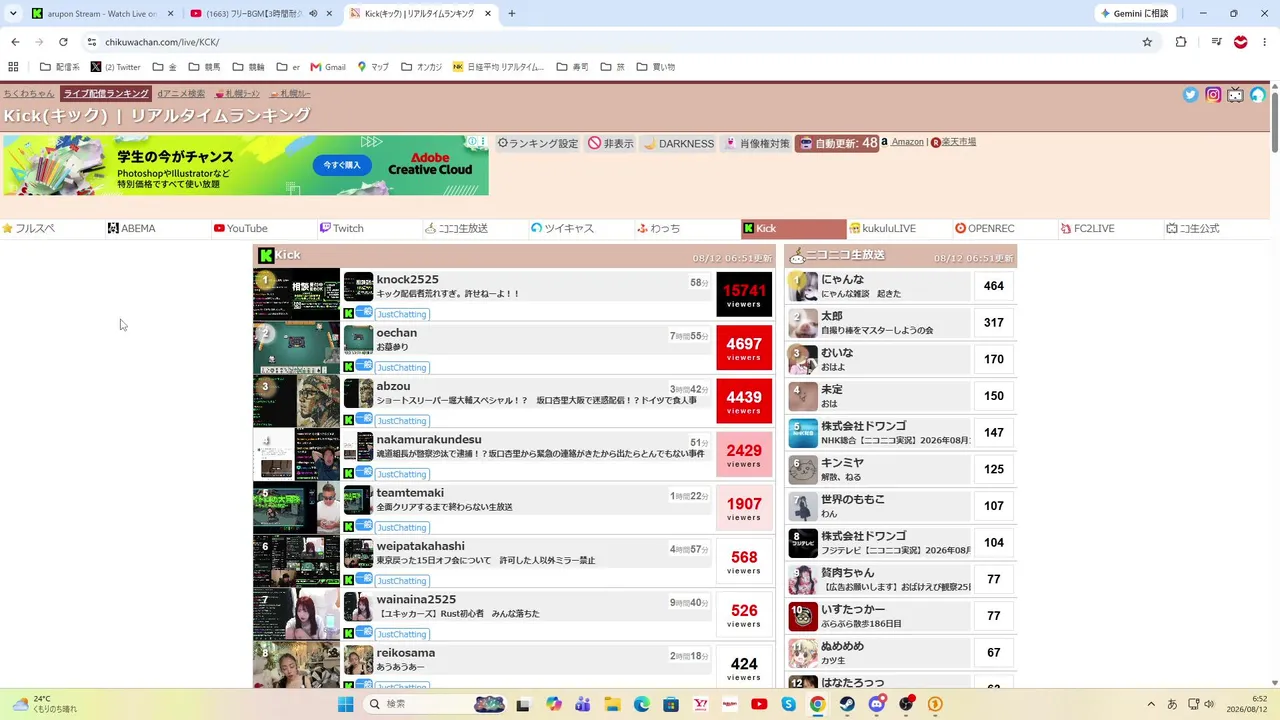Toggle DARKNESS dark mode
This screenshot has width=1280, height=720.
(678, 143)
